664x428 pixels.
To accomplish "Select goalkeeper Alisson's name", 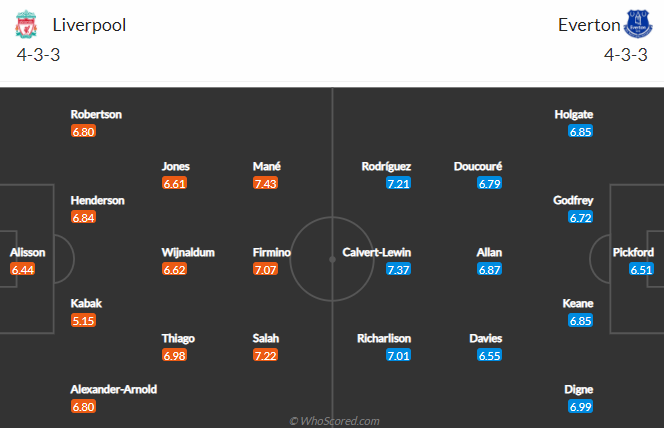I will pos(28,252).
